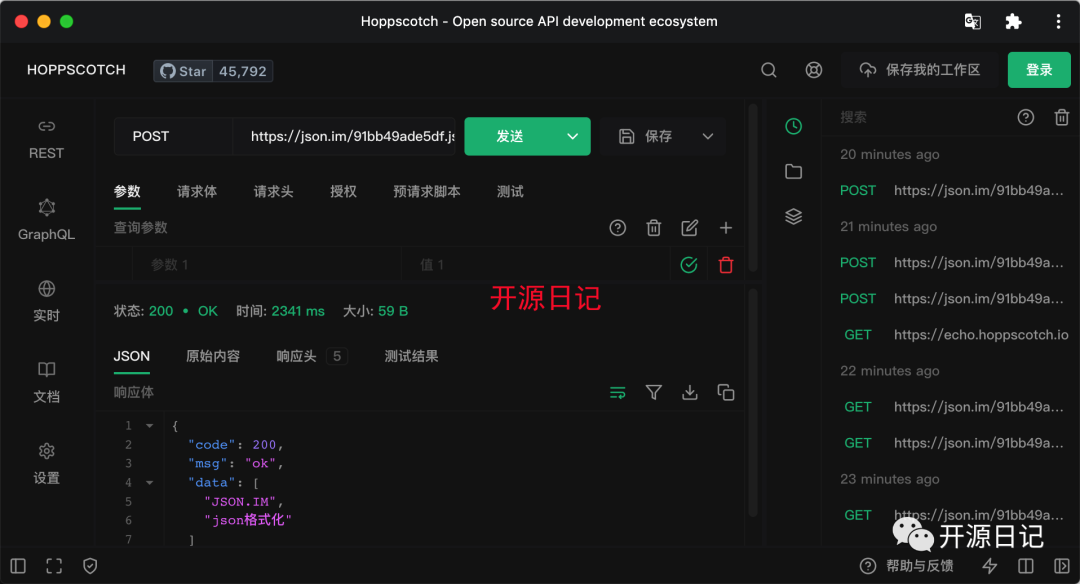The height and width of the screenshot is (584, 1080).
Task: Click the 登录 login button
Action: click(x=1039, y=70)
